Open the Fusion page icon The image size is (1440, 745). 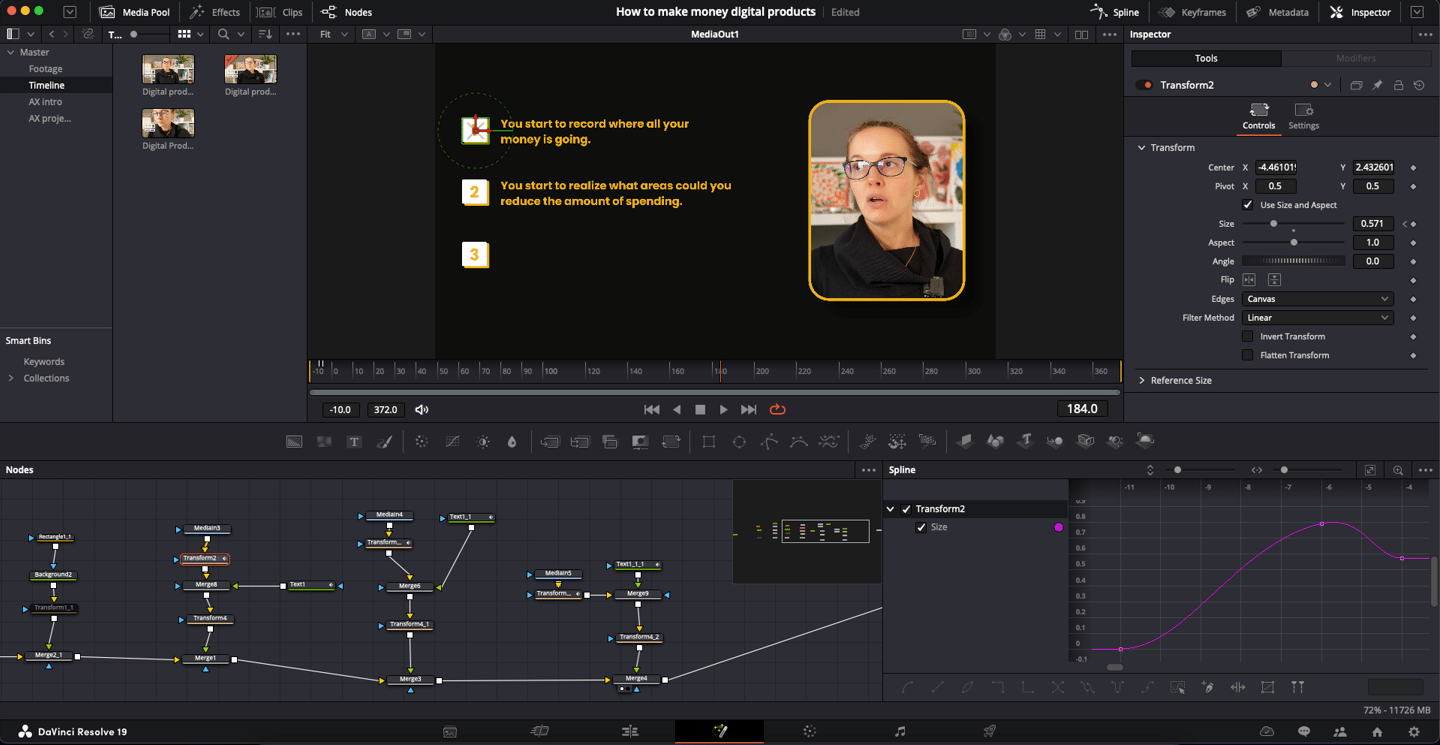point(719,731)
